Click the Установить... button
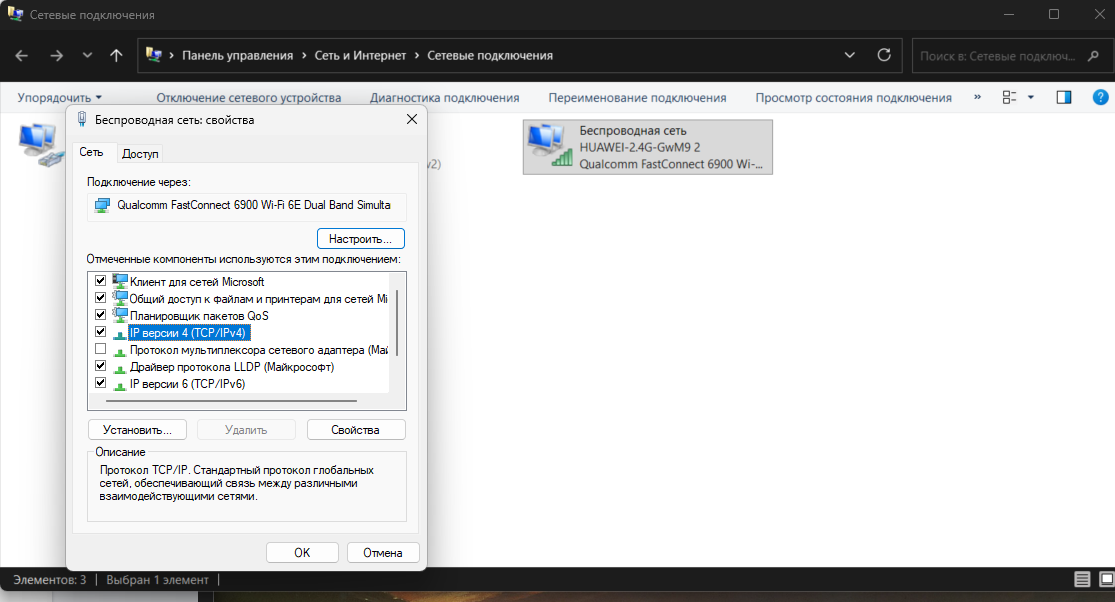The image size is (1115, 602). click(137, 430)
